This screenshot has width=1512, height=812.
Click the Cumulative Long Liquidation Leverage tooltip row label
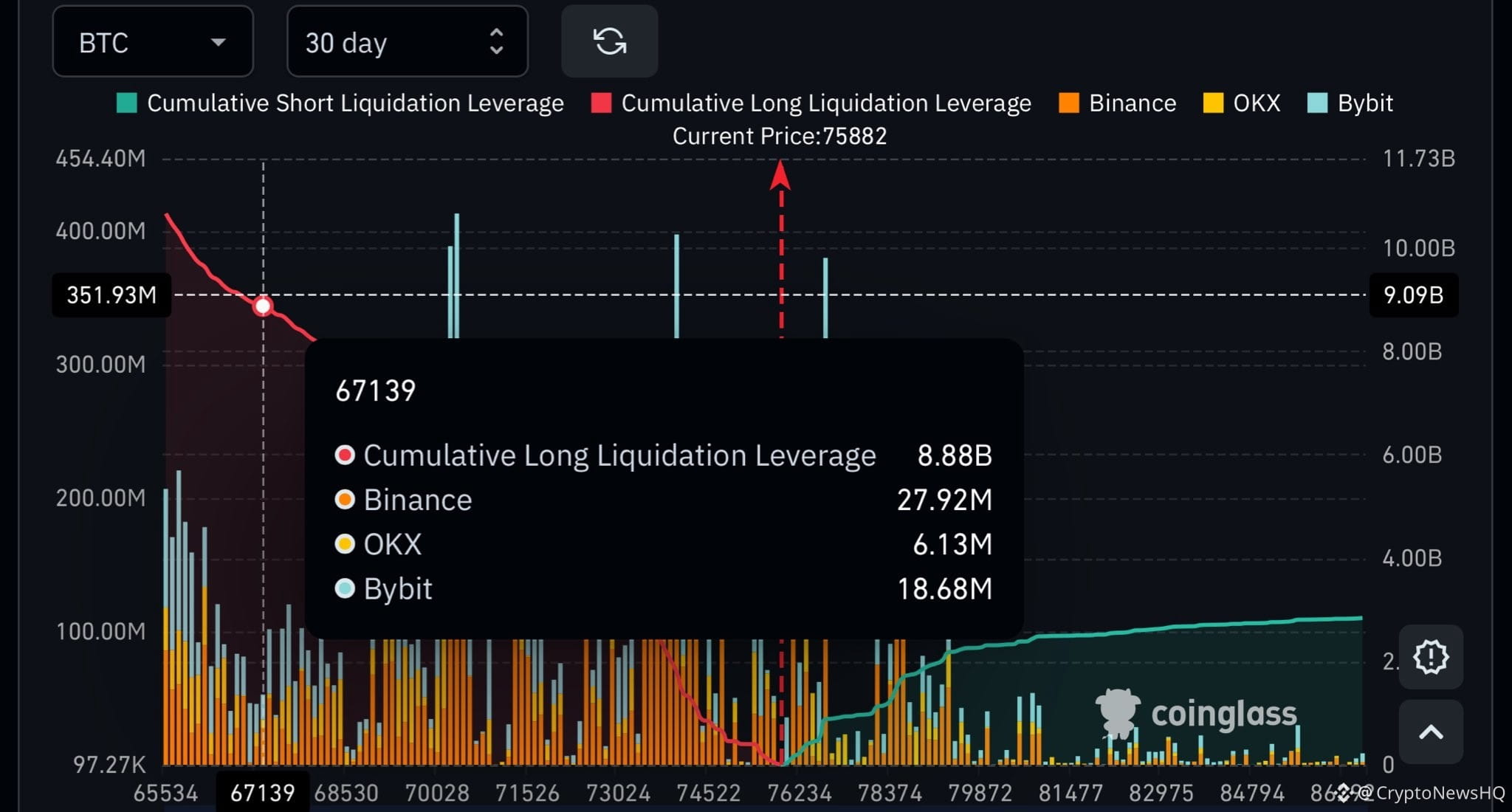point(619,456)
